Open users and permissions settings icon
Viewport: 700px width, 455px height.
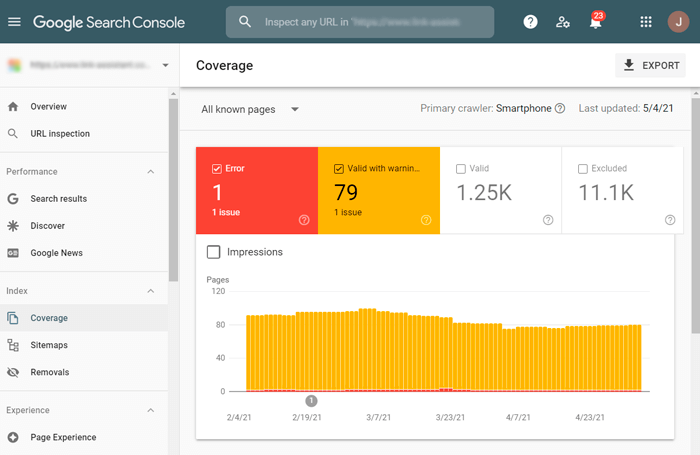562,22
